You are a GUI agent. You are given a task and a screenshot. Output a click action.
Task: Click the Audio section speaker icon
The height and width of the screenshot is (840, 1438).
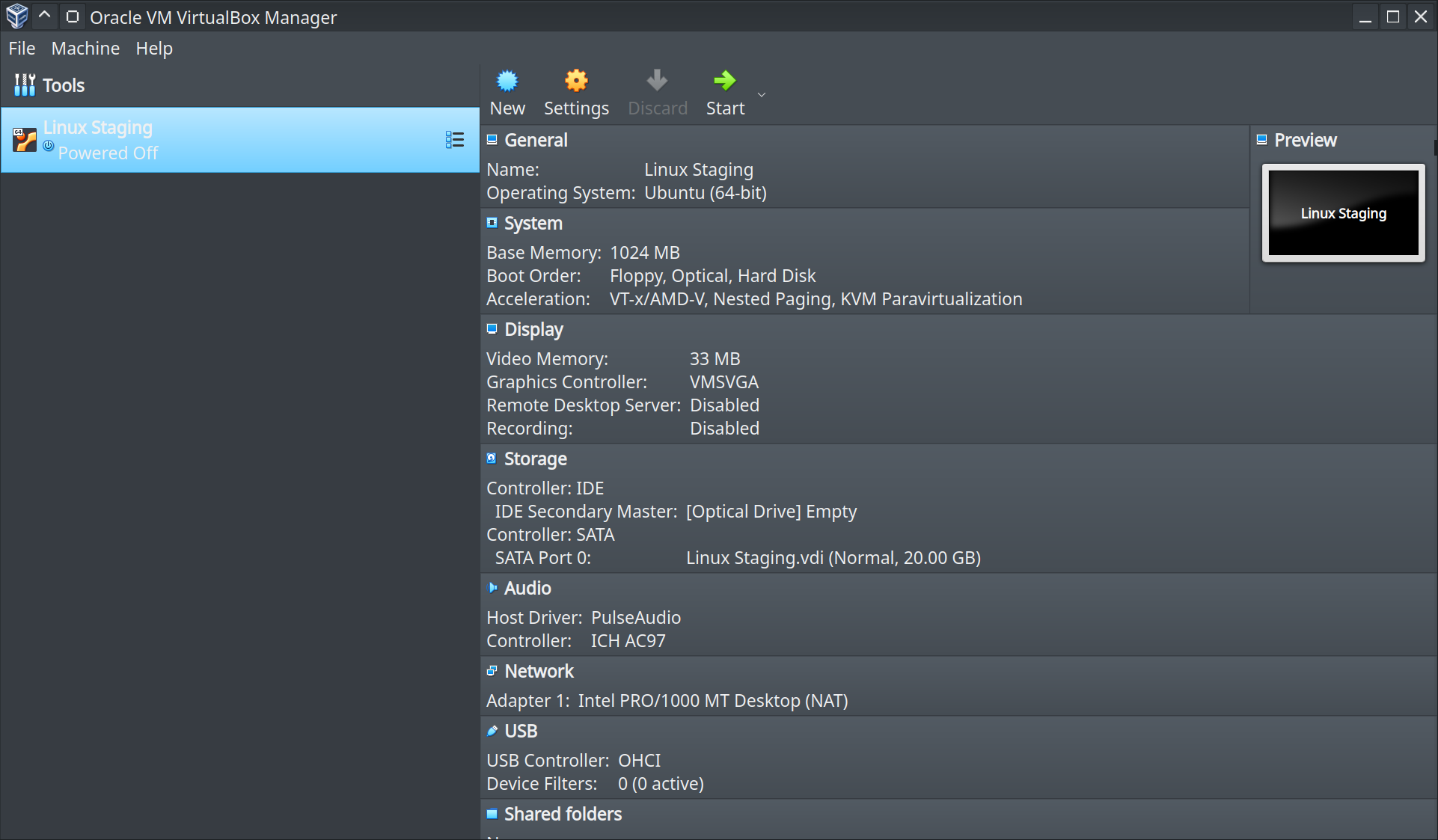point(492,588)
